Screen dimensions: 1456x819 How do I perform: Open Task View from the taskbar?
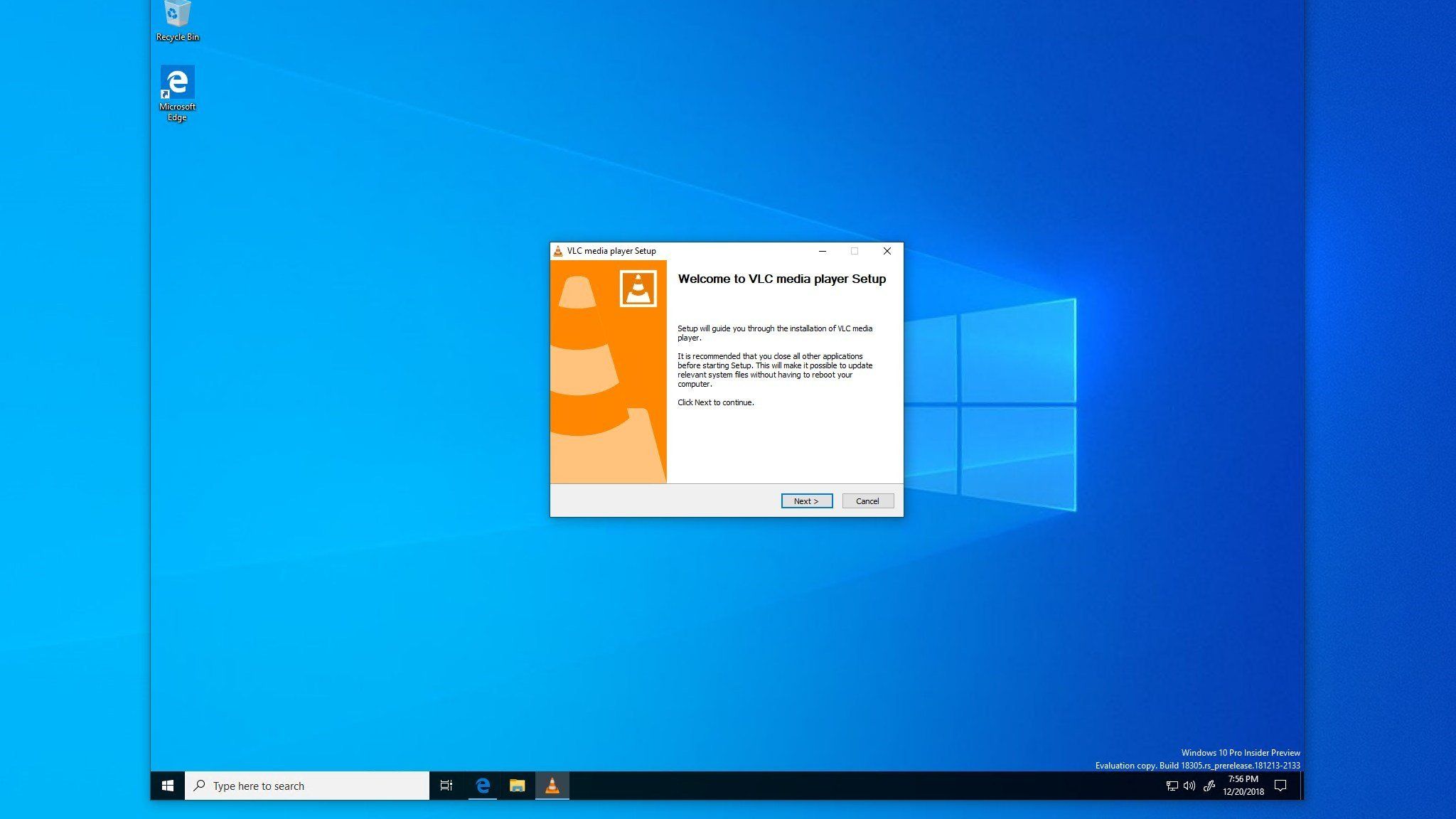(x=446, y=786)
